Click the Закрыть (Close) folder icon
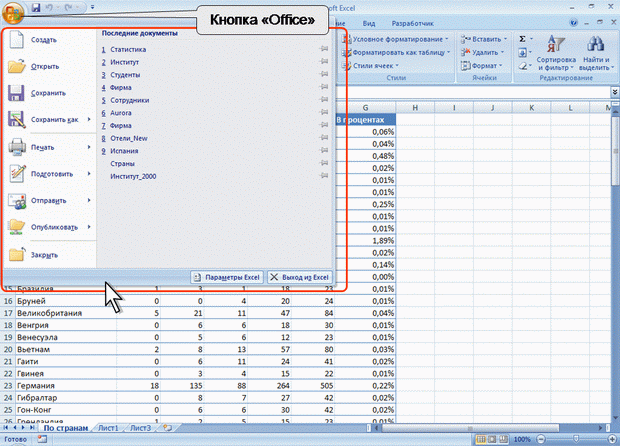 [16, 255]
